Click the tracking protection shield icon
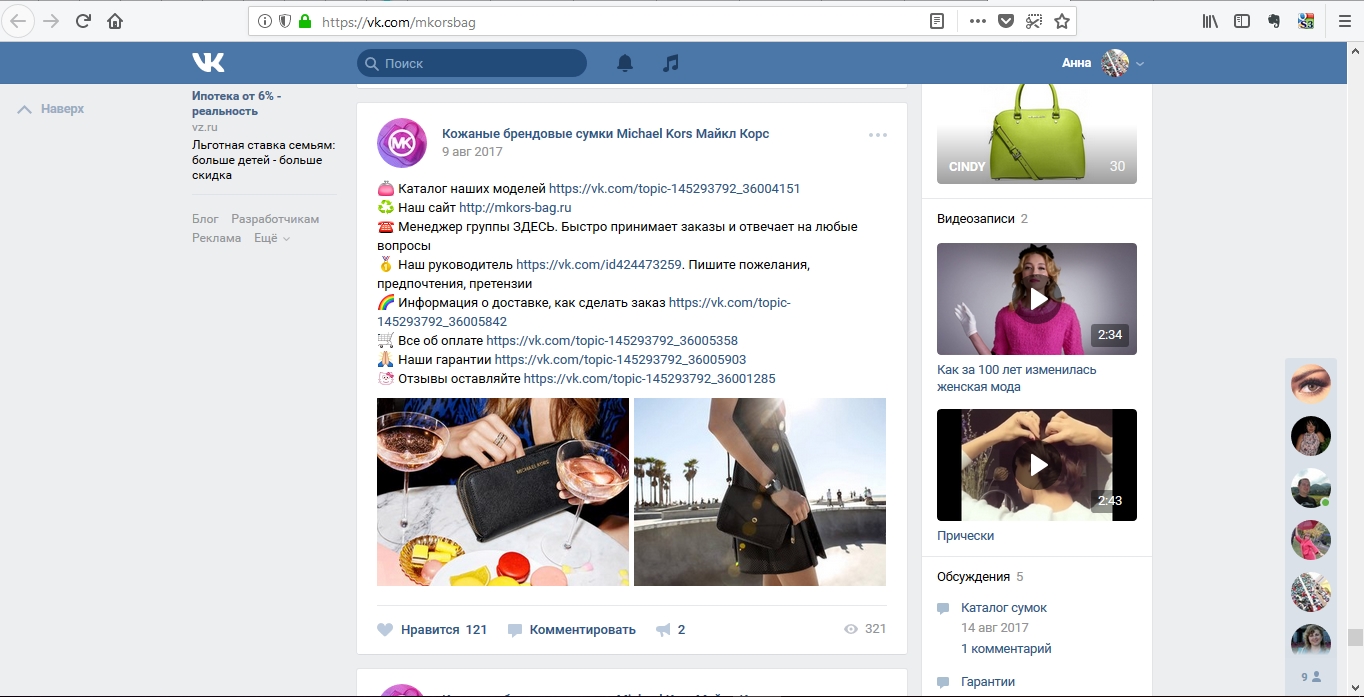 [x=285, y=21]
